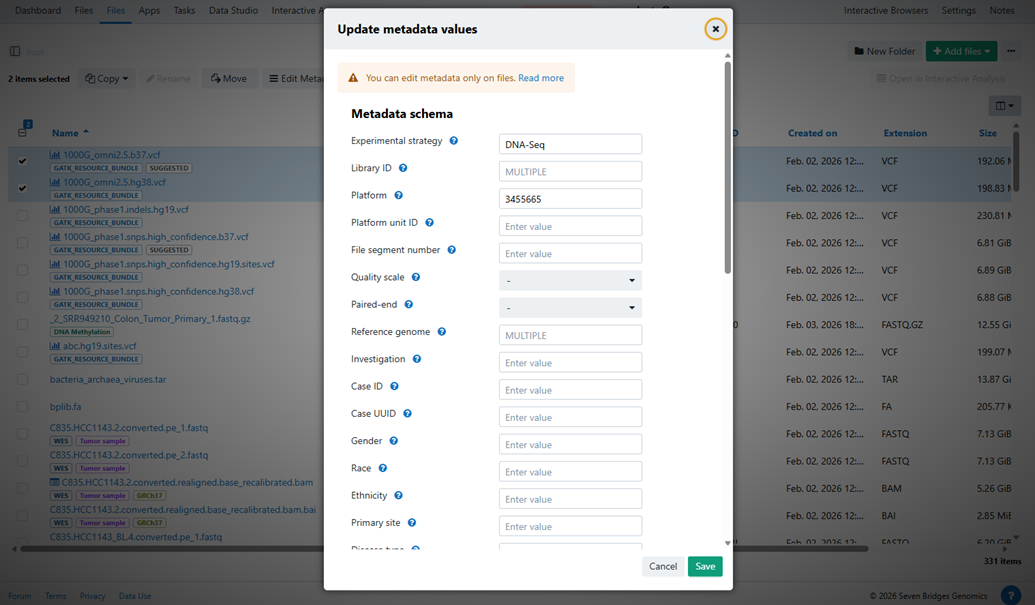1035x605 pixels.
Task: Open the Copy action in the file toolbar
Action: pos(106,77)
